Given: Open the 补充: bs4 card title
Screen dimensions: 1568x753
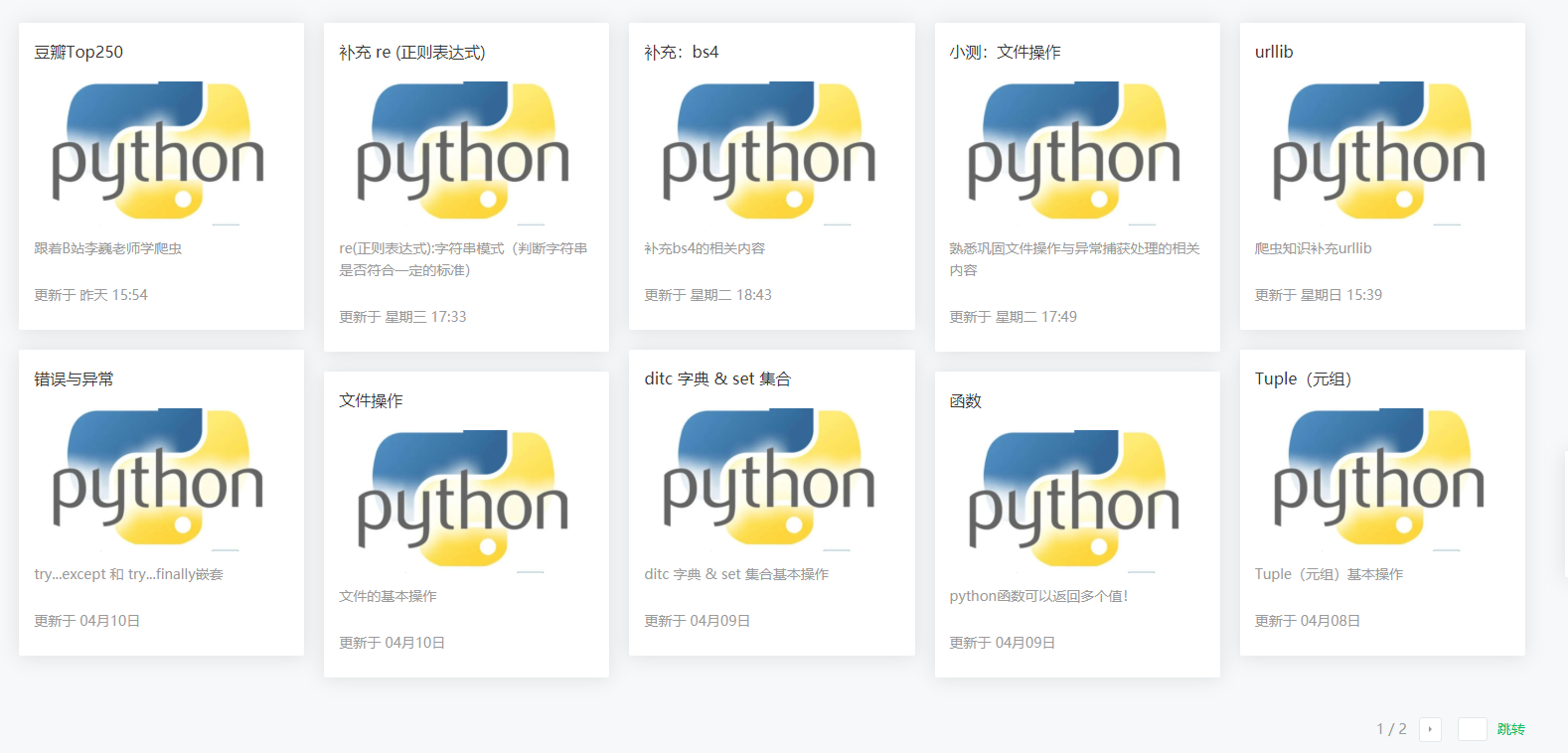Looking at the screenshot, I should click(x=682, y=52).
